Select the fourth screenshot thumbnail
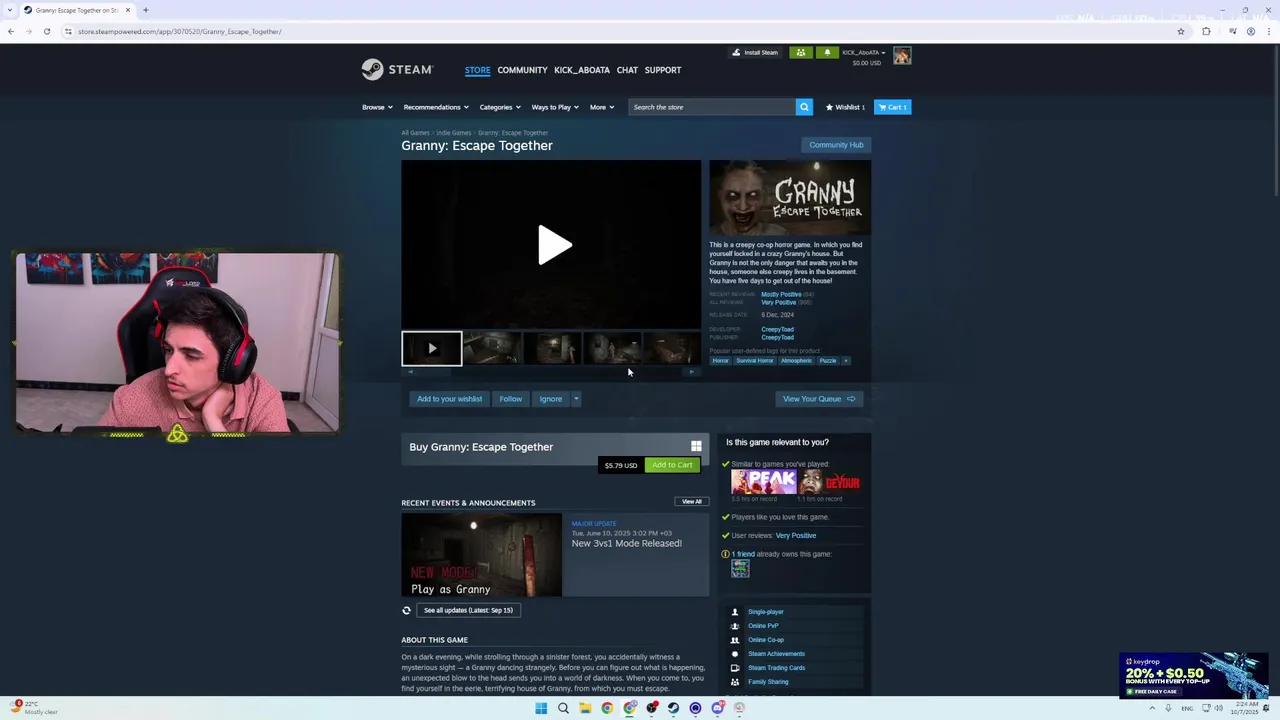This screenshot has width=1280, height=720. [612, 348]
